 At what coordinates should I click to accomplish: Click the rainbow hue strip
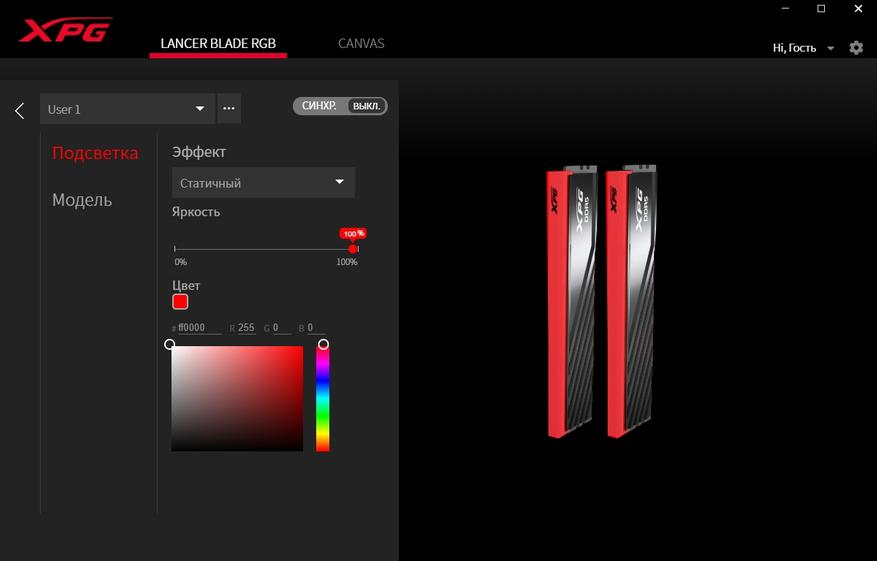point(323,398)
